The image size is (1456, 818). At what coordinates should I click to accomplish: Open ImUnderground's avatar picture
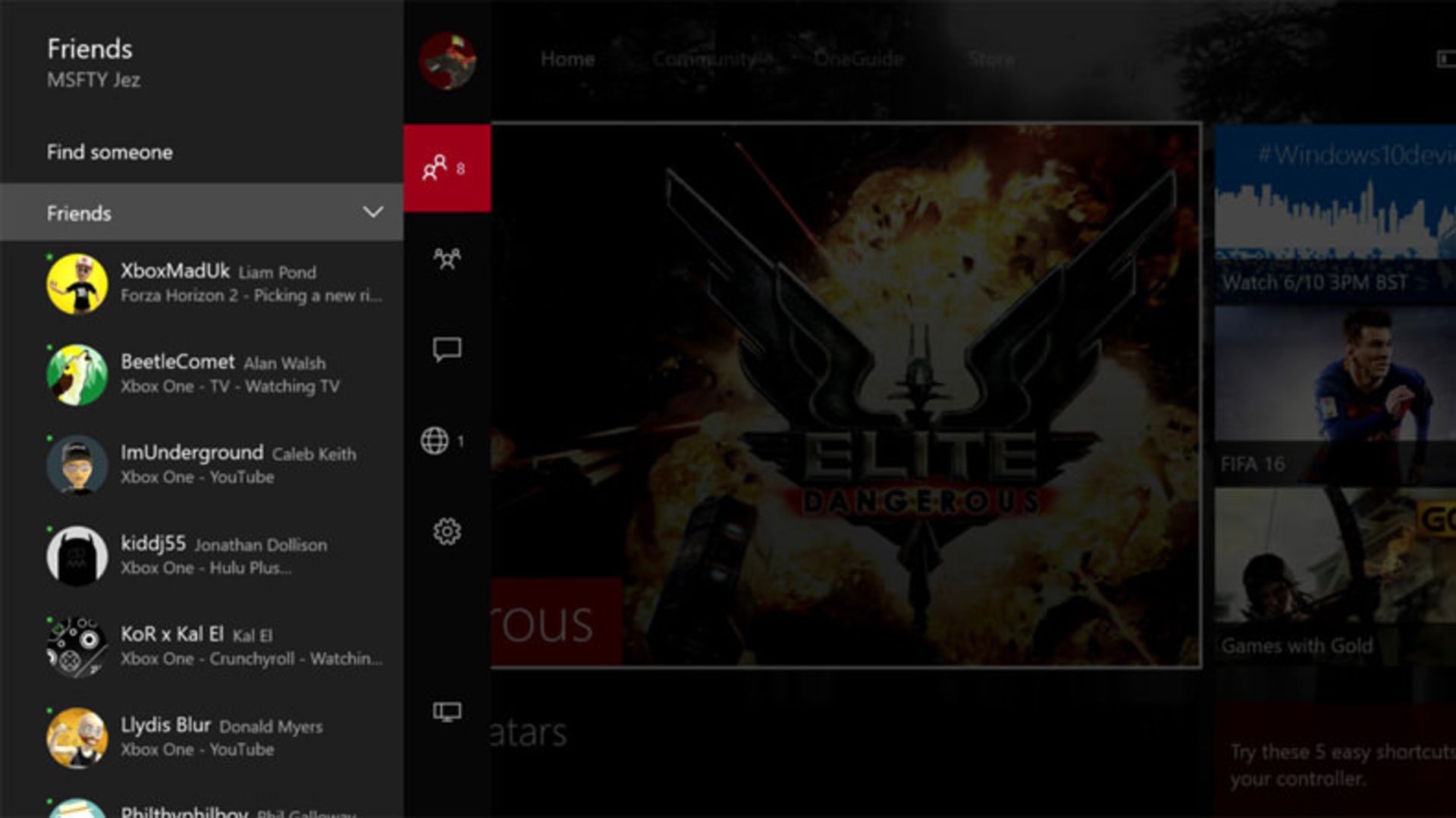tap(77, 465)
